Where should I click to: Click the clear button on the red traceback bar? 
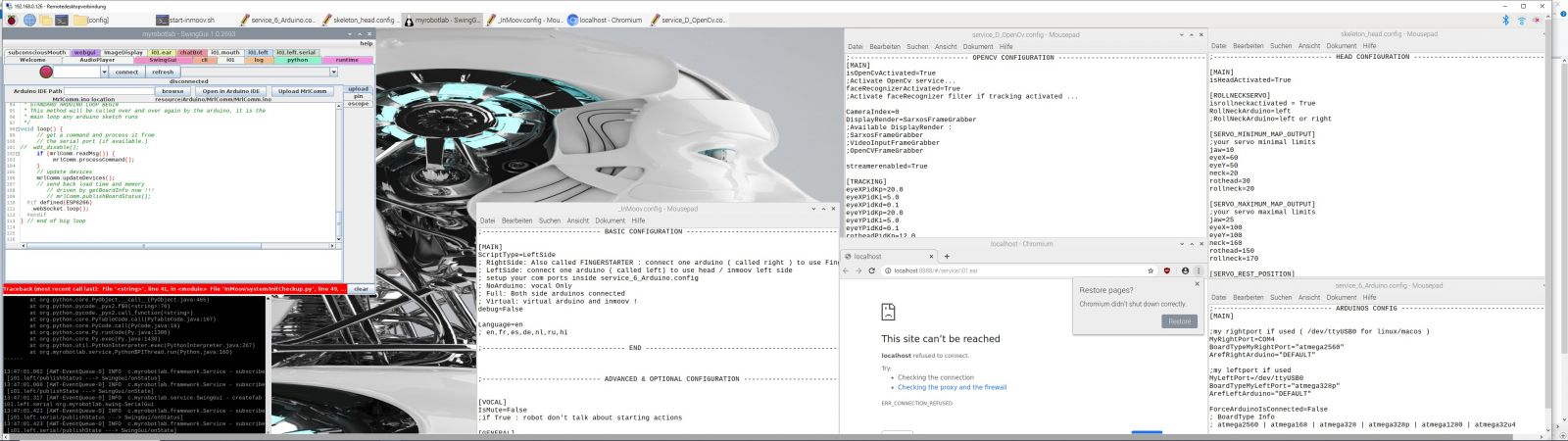[x=361, y=289]
